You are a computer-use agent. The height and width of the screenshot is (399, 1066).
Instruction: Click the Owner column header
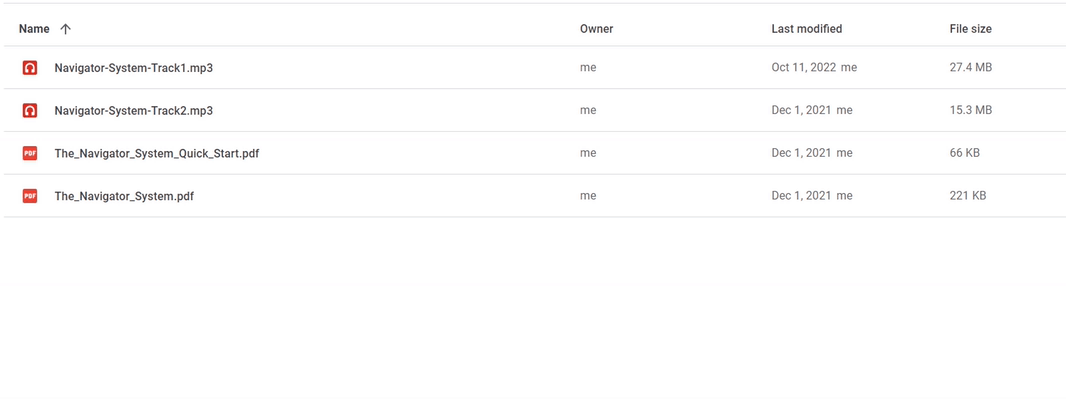[x=596, y=29]
